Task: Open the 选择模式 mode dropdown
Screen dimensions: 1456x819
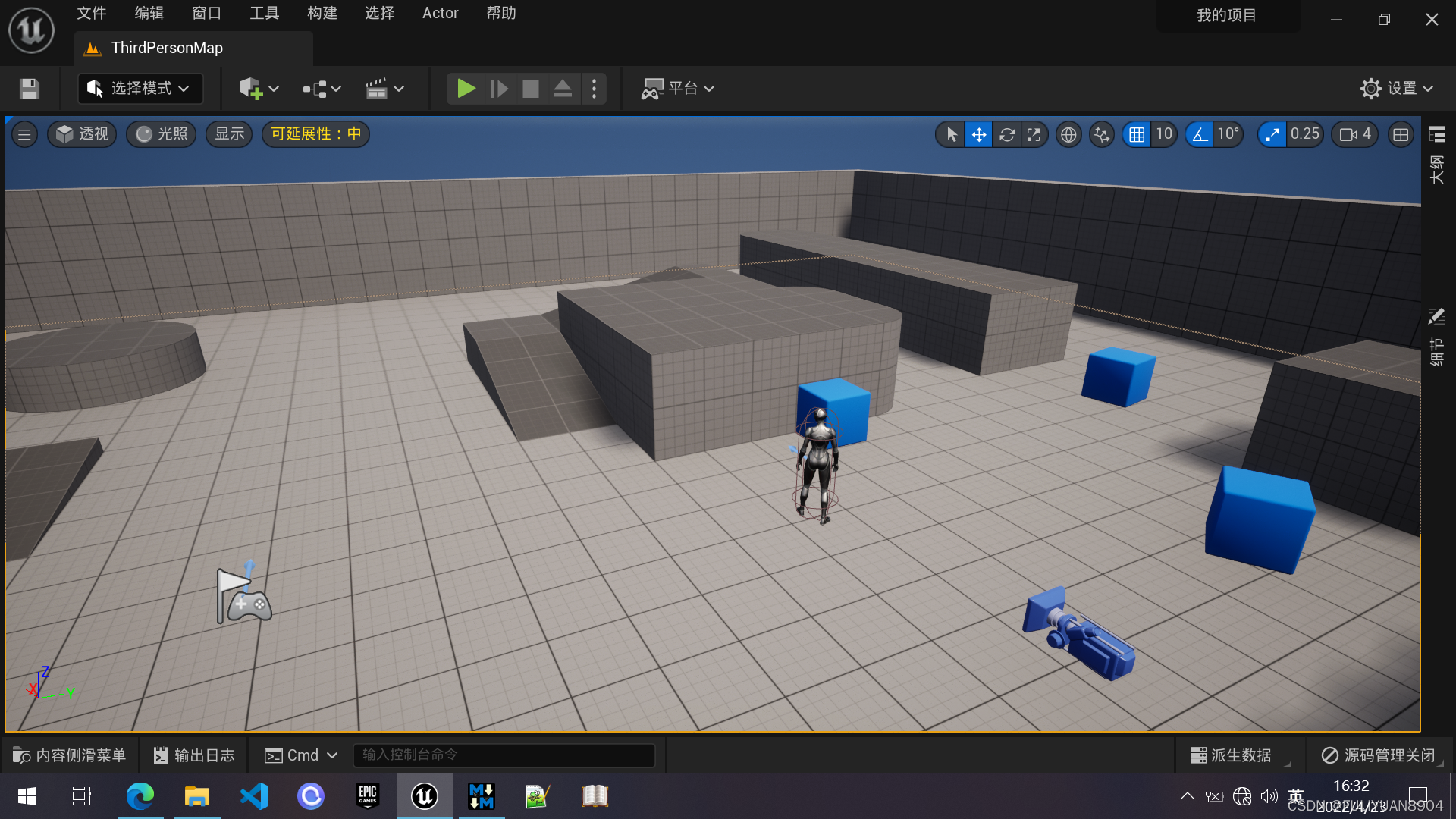Action: (140, 89)
